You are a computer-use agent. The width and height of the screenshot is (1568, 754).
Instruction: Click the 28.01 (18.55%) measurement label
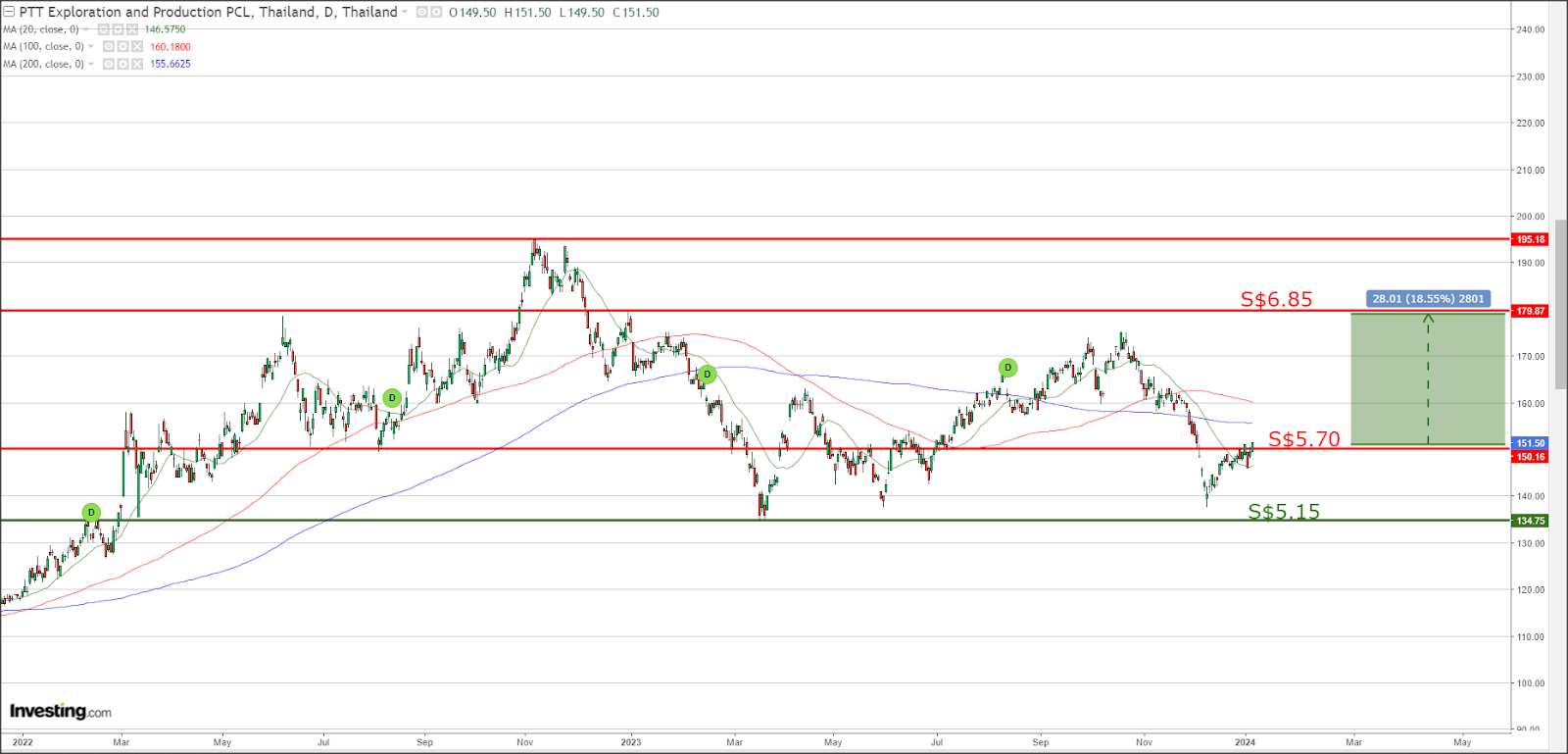point(1428,298)
